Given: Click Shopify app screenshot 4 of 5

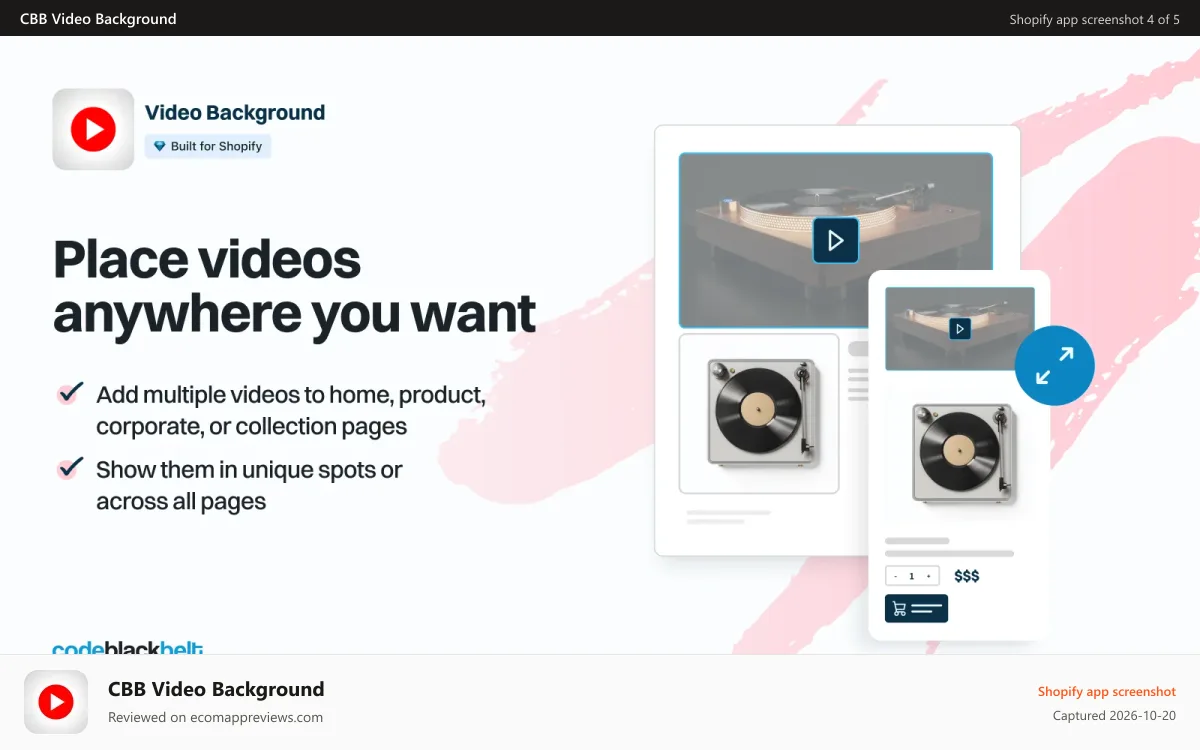Looking at the screenshot, I should [x=1094, y=19].
